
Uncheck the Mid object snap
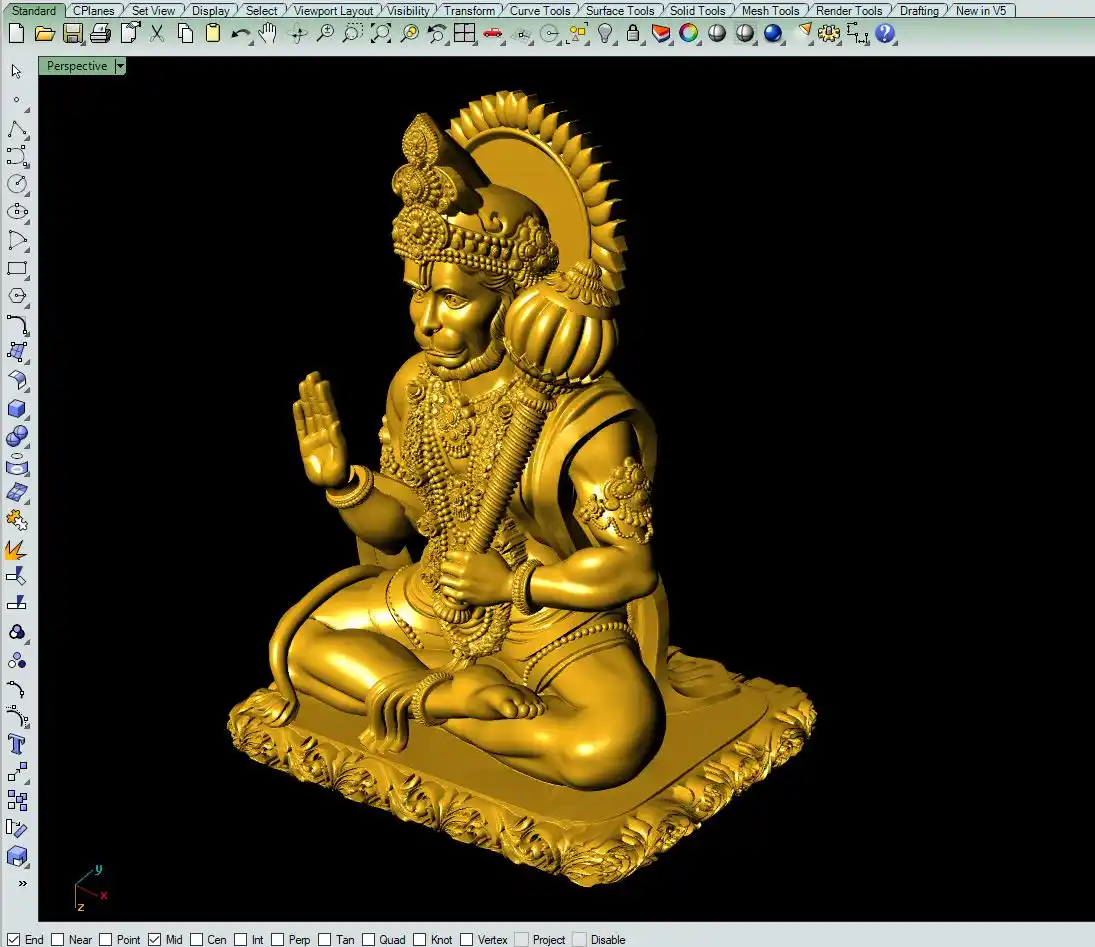click(x=154, y=939)
